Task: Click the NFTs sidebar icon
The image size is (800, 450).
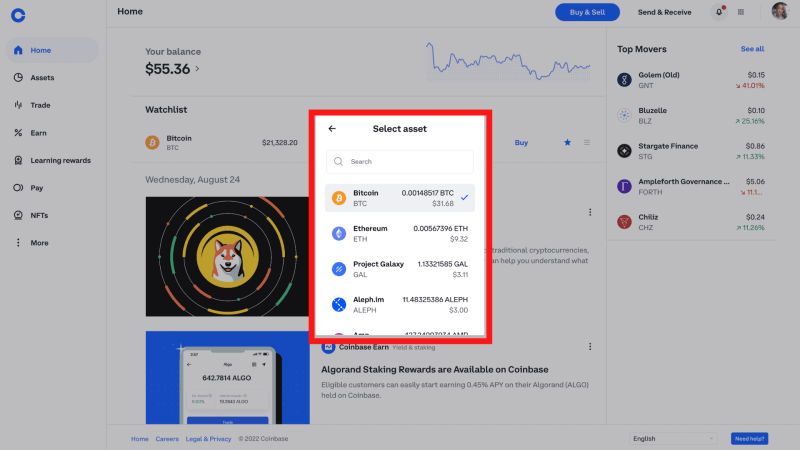Action: [x=18, y=215]
